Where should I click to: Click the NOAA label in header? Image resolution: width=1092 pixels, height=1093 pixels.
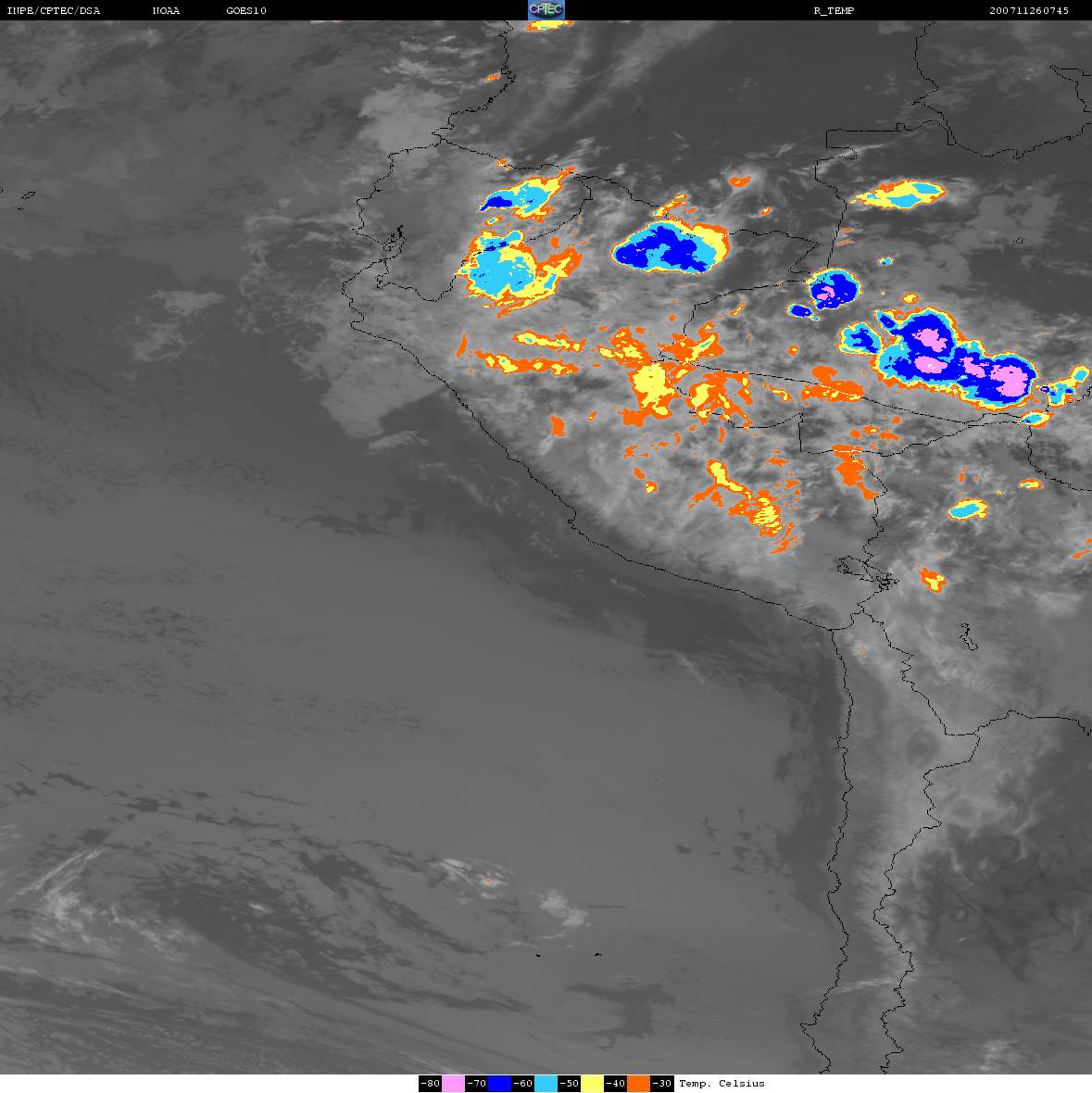166,10
